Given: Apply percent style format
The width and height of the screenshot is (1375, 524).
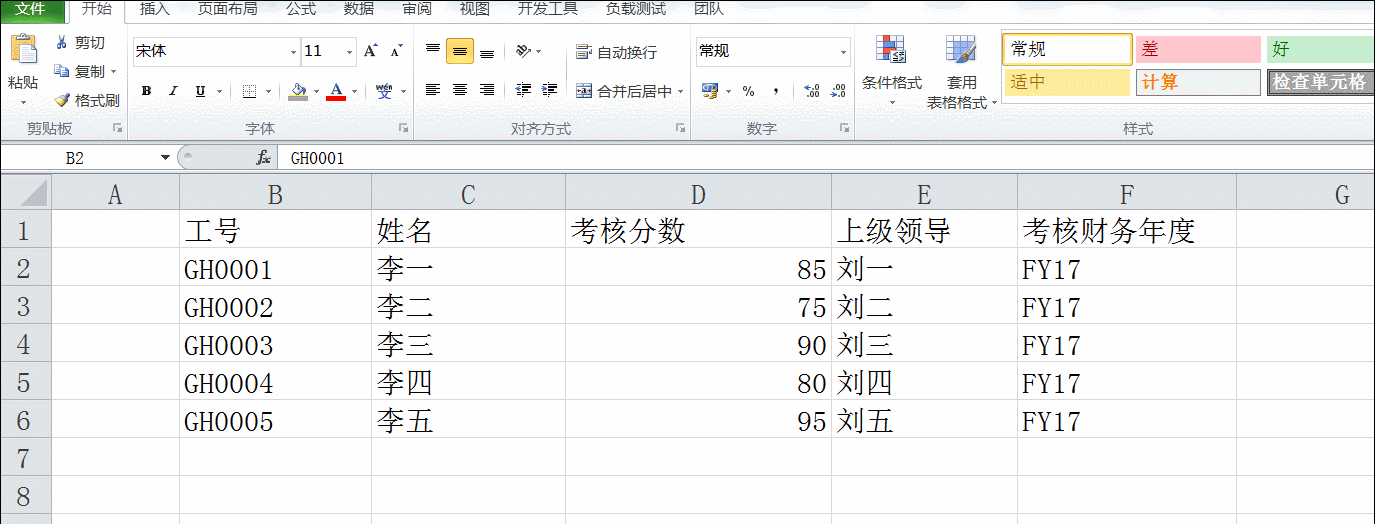Looking at the screenshot, I should tap(748, 91).
